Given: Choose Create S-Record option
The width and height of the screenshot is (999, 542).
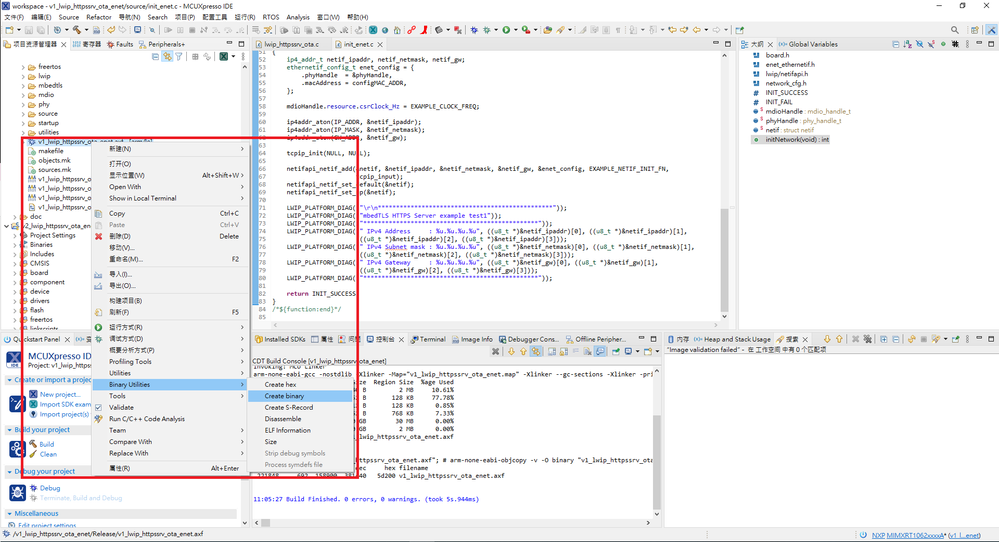Looking at the screenshot, I should [299, 408].
